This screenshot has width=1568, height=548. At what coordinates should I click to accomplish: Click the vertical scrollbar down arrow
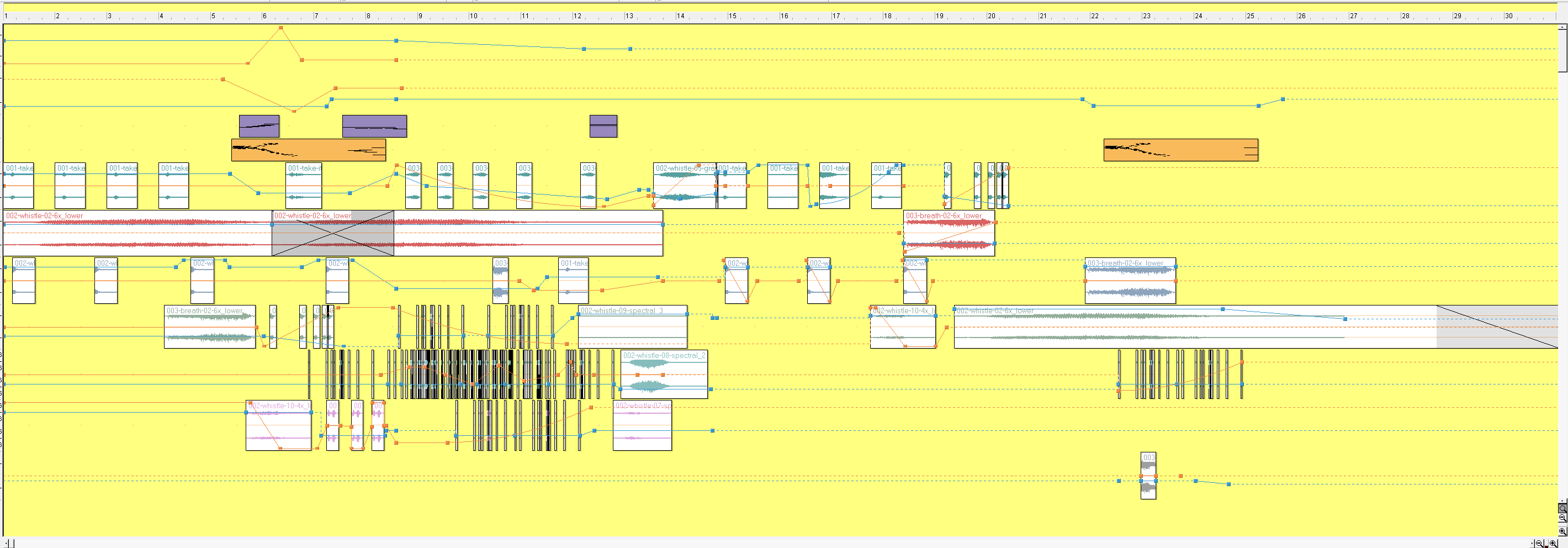1562,500
